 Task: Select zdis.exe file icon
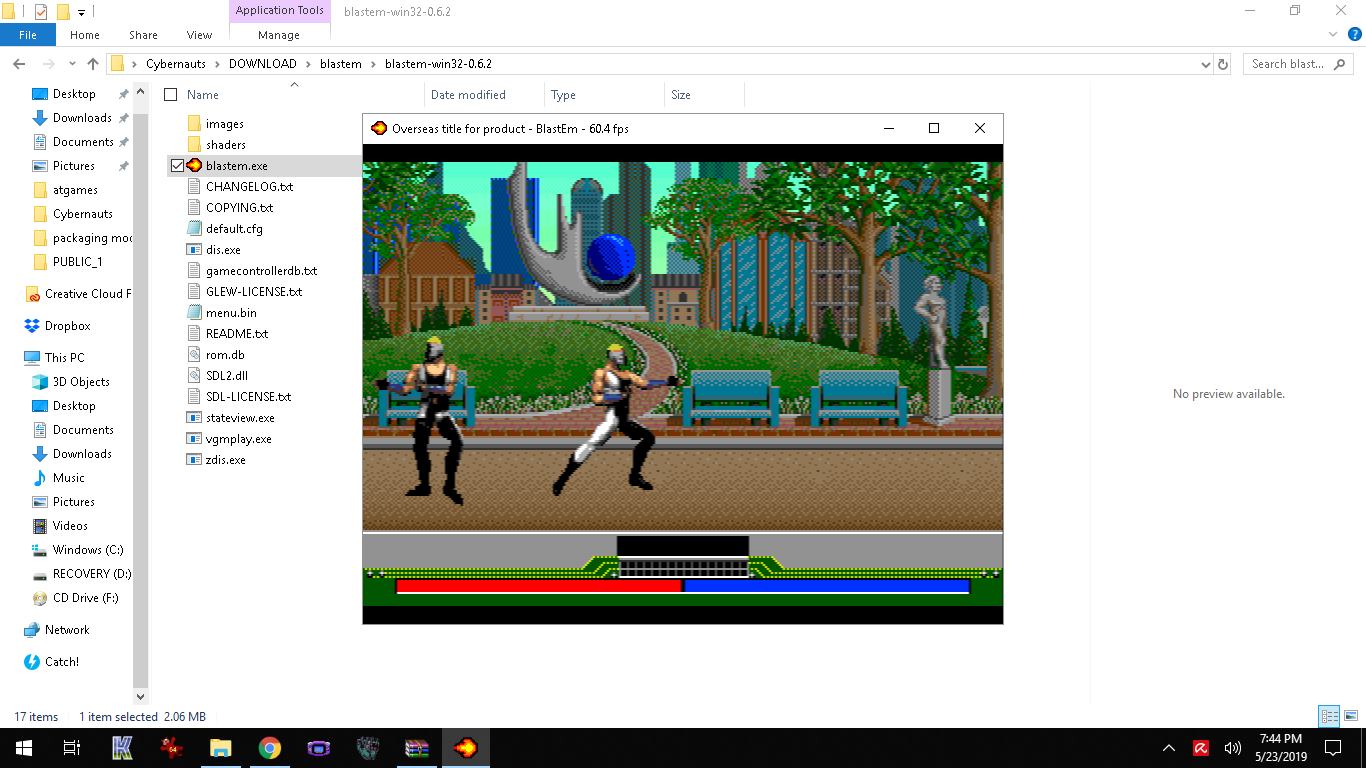tap(194, 460)
